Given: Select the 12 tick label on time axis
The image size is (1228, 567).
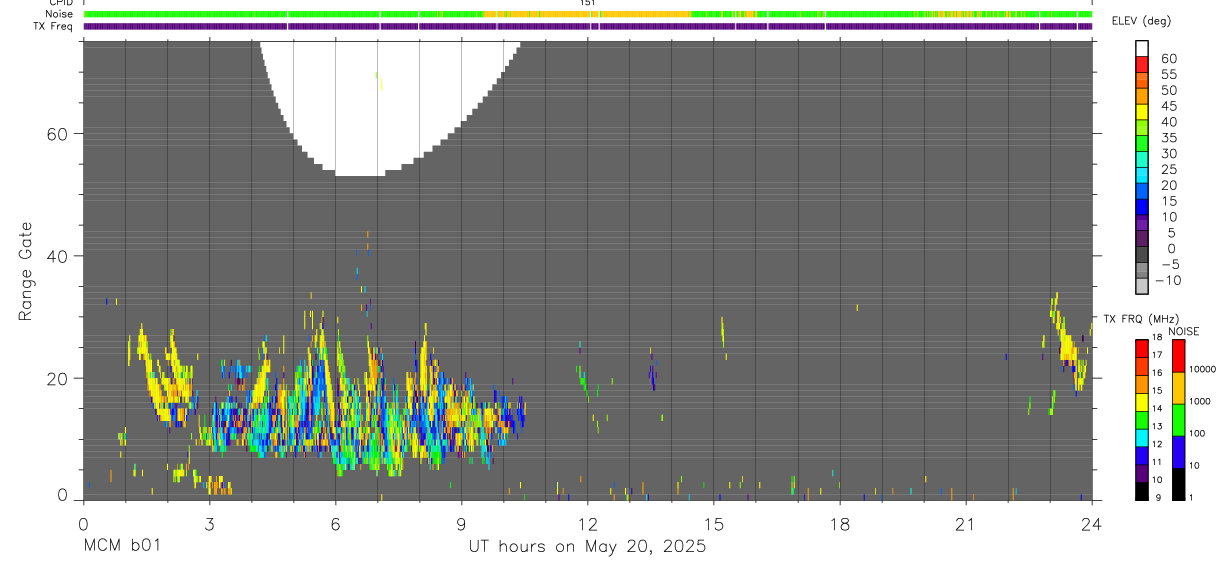Looking at the screenshot, I should (x=588, y=524).
